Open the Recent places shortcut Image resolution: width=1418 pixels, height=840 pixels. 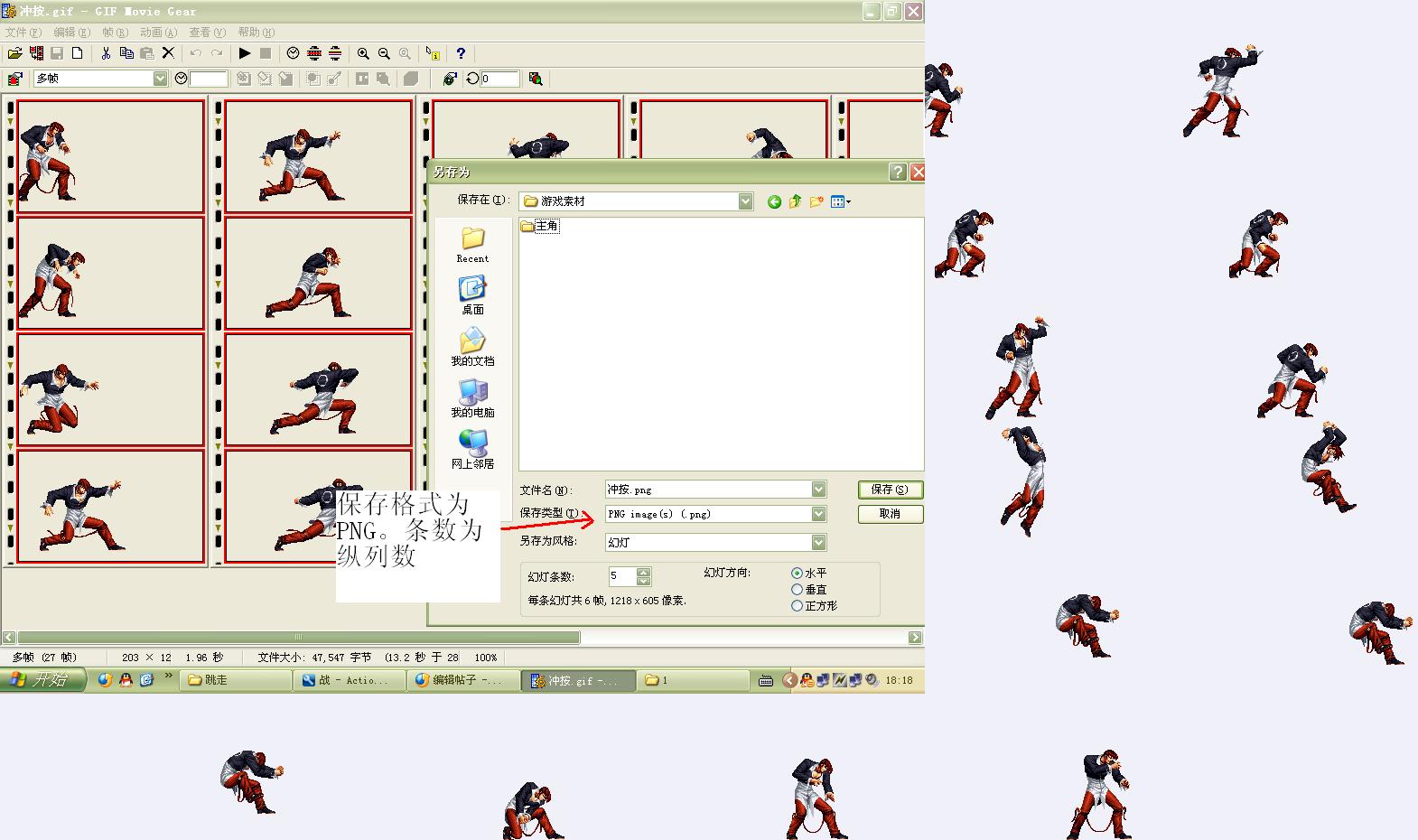(472, 245)
